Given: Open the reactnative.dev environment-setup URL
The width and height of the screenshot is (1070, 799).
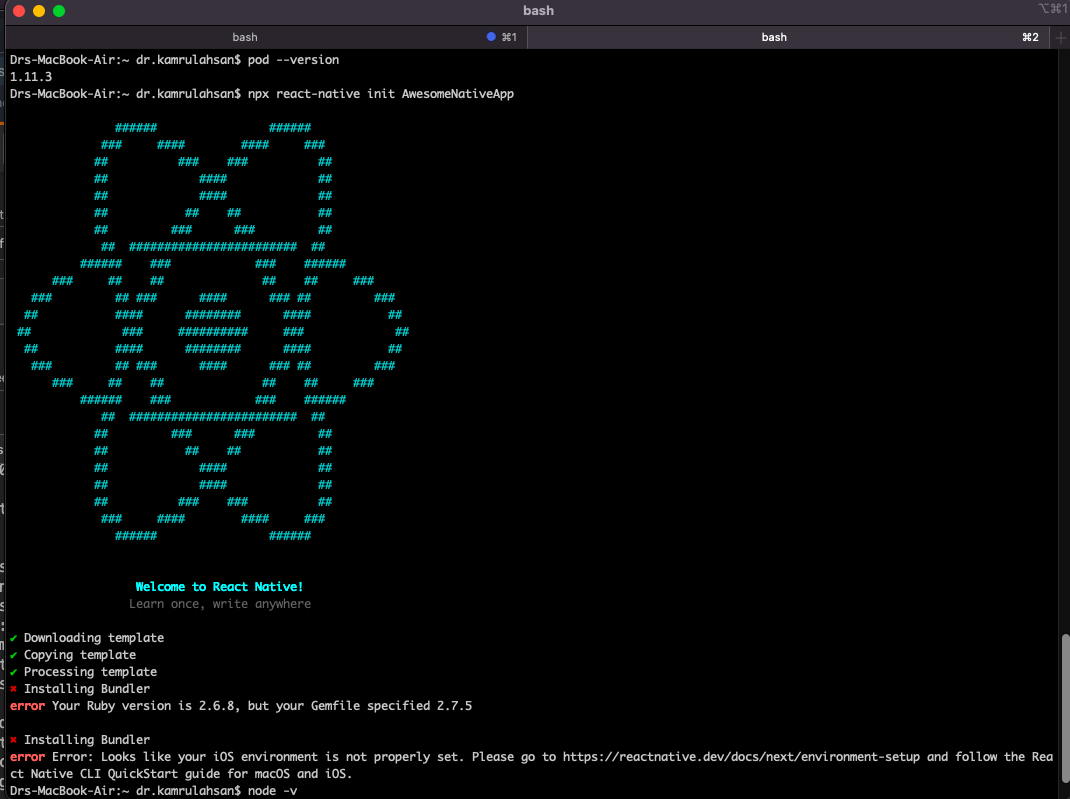Looking at the screenshot, I should pos(741,757).
